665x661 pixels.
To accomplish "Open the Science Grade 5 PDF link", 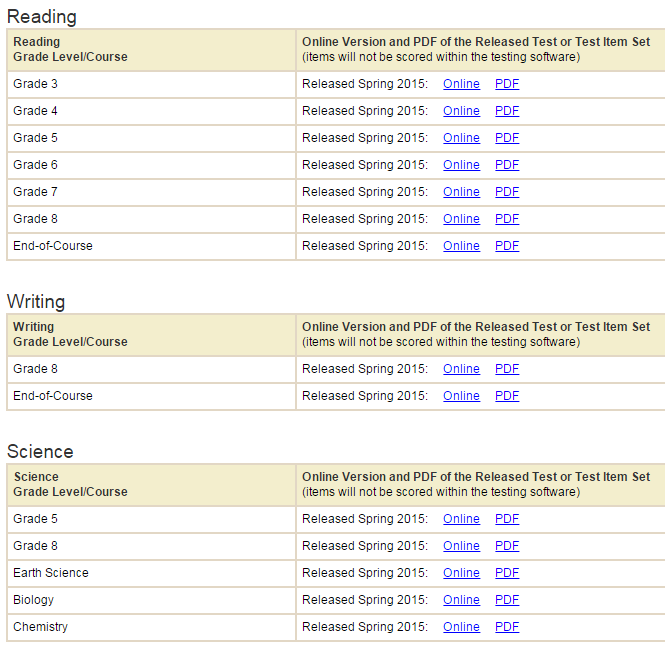I will click(x=507, y=519).
